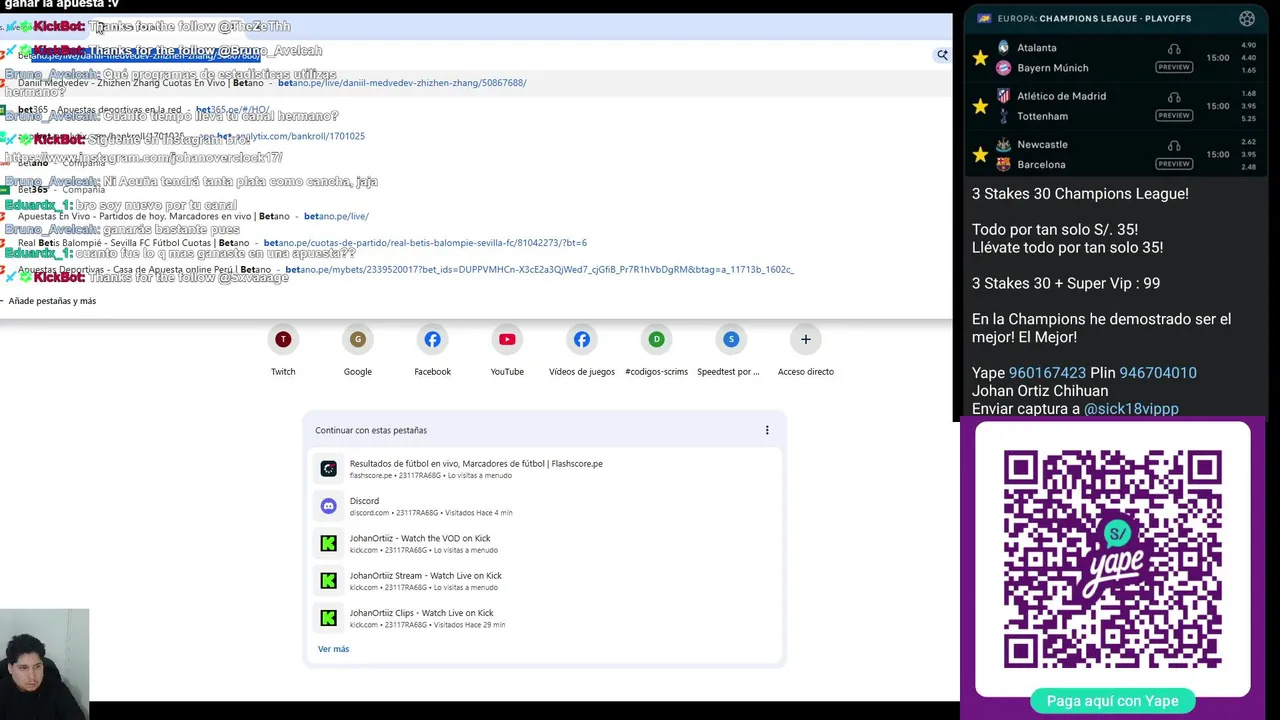Open the first Facebook shortcut tile
Screen dimensions: 1280x720
(432, 350)
